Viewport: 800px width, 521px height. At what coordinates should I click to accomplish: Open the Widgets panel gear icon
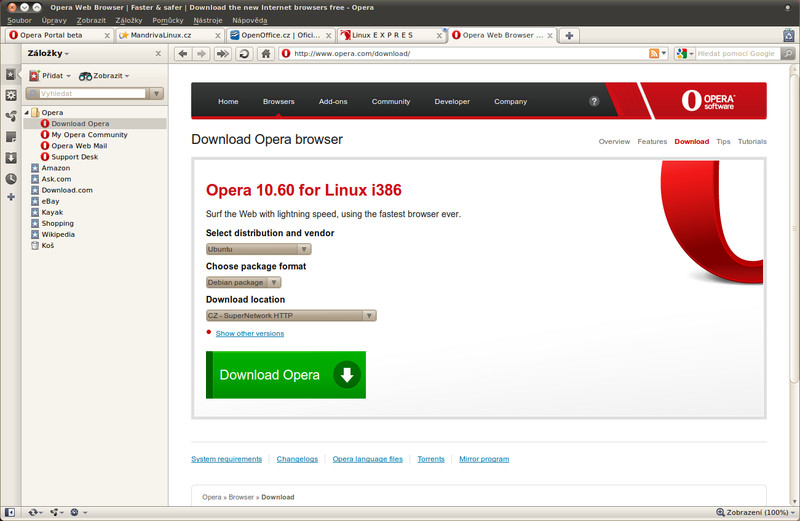11,95
